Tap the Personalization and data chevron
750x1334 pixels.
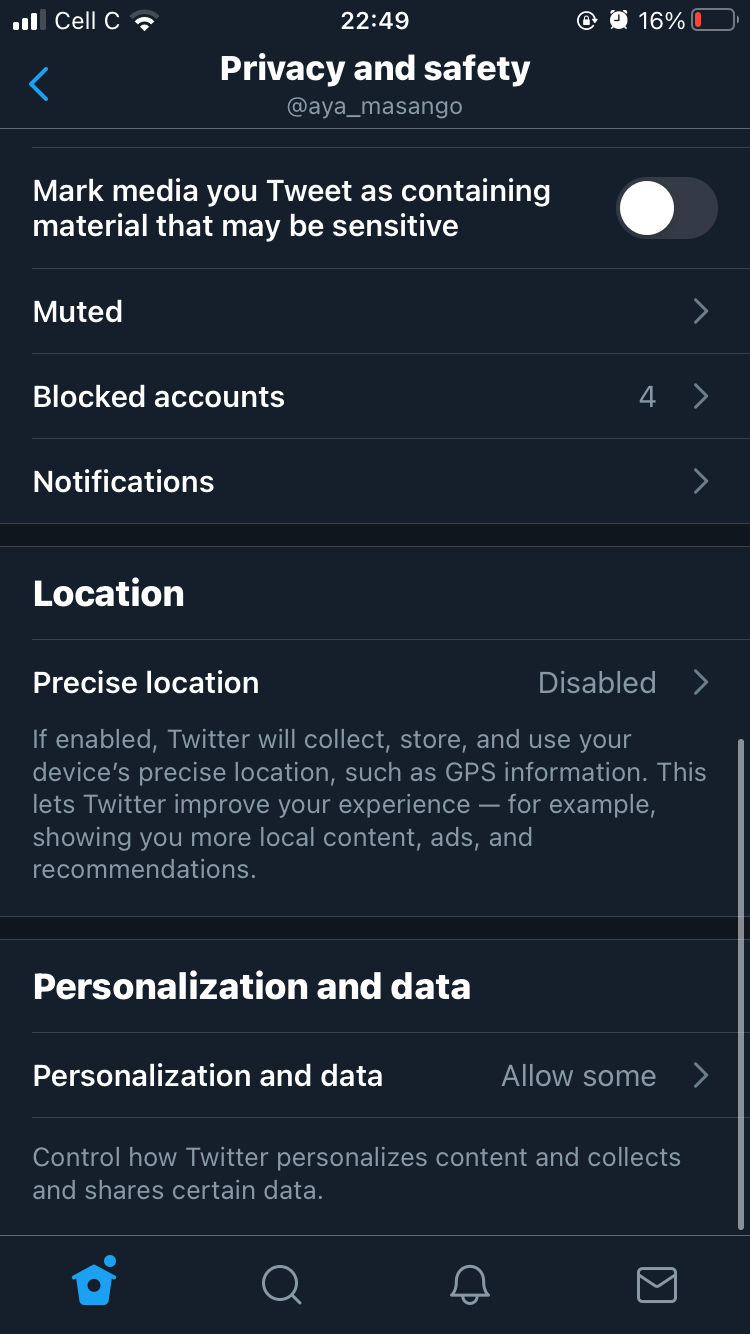point(701,1076)
